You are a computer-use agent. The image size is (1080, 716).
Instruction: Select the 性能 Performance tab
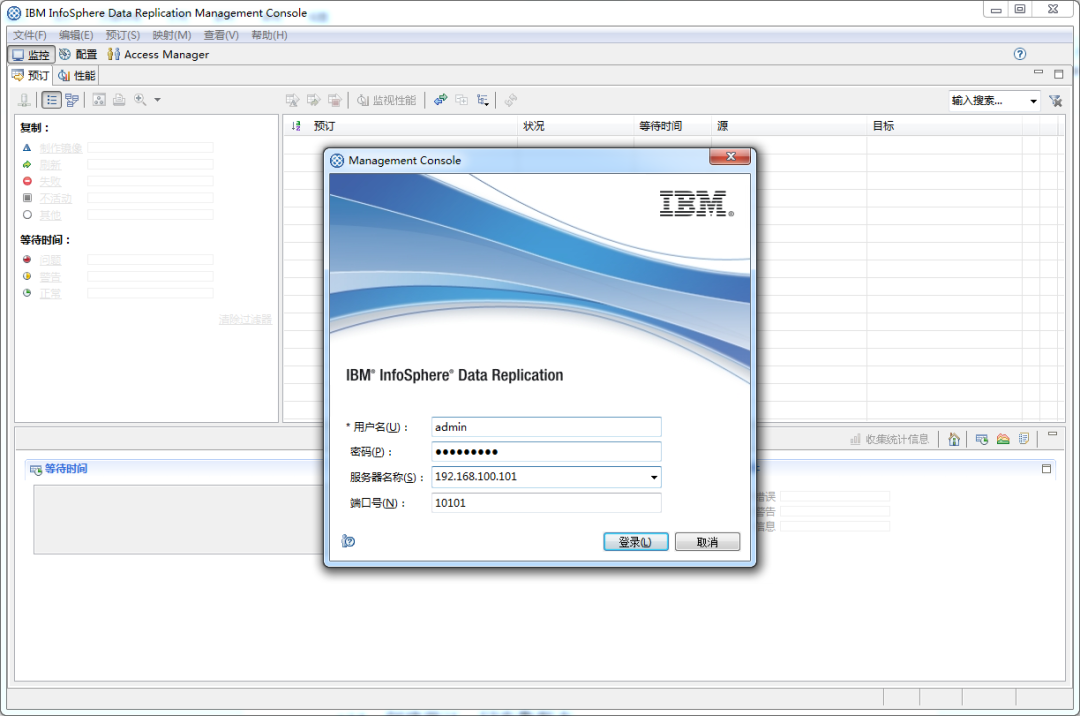(x=76, y=75)
